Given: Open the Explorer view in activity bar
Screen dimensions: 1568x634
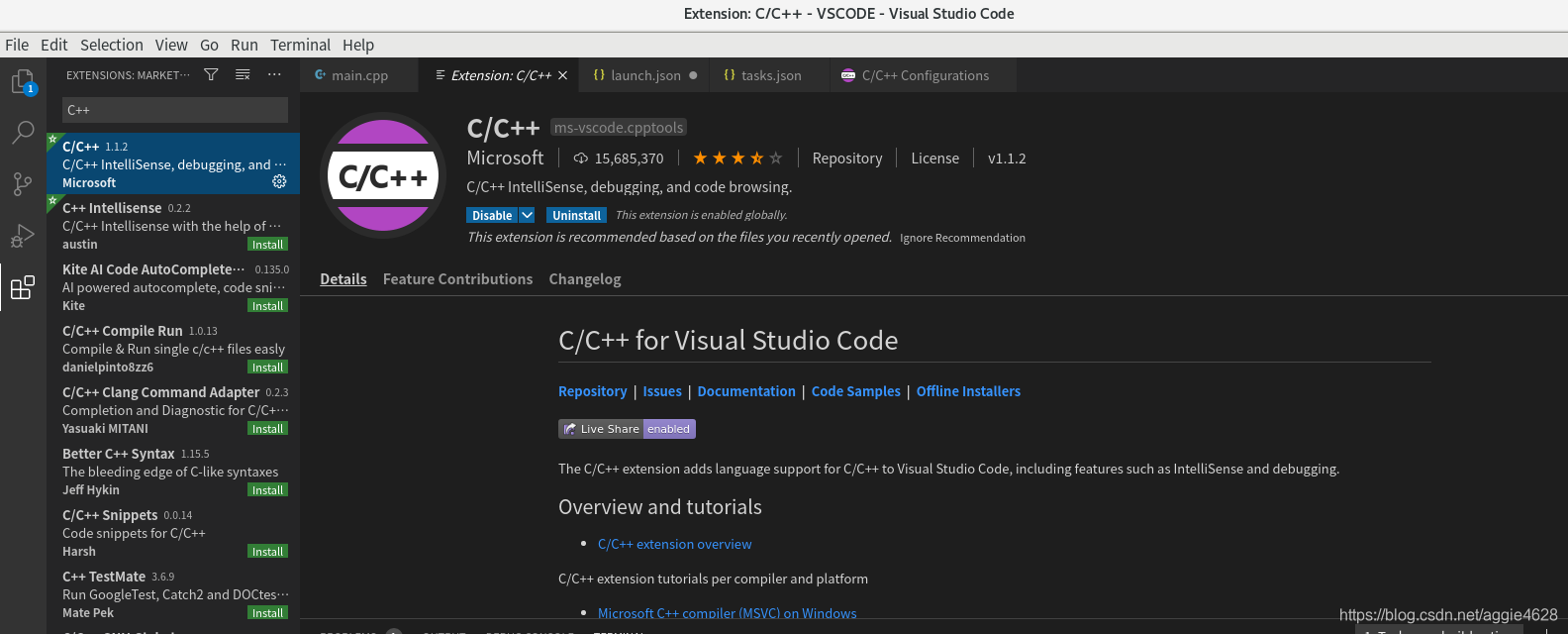Looking at the screenshot, I should point(23,82).
